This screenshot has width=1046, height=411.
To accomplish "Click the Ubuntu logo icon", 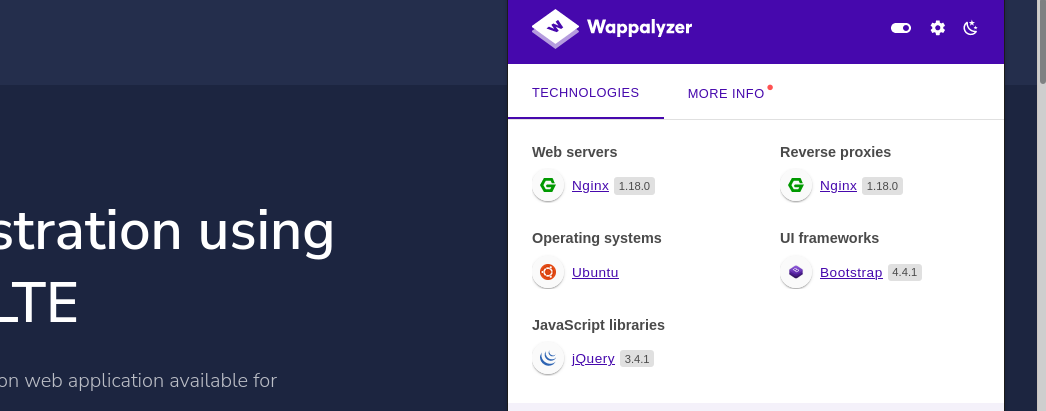I will click(548, 272).
